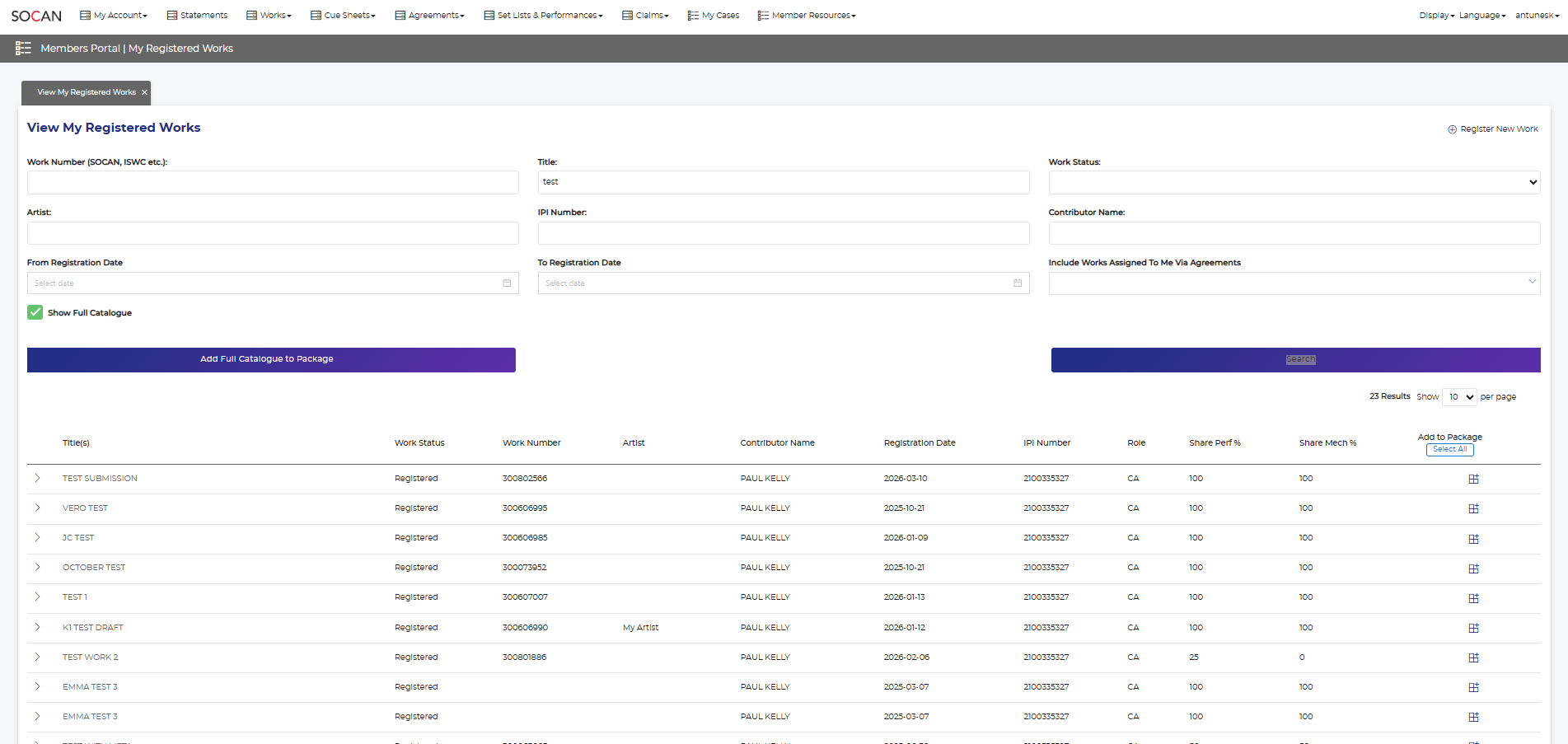The width and height of the screenshot is (1568, 744).
Task: Click the Select All button
Action: coord(1449,450)
